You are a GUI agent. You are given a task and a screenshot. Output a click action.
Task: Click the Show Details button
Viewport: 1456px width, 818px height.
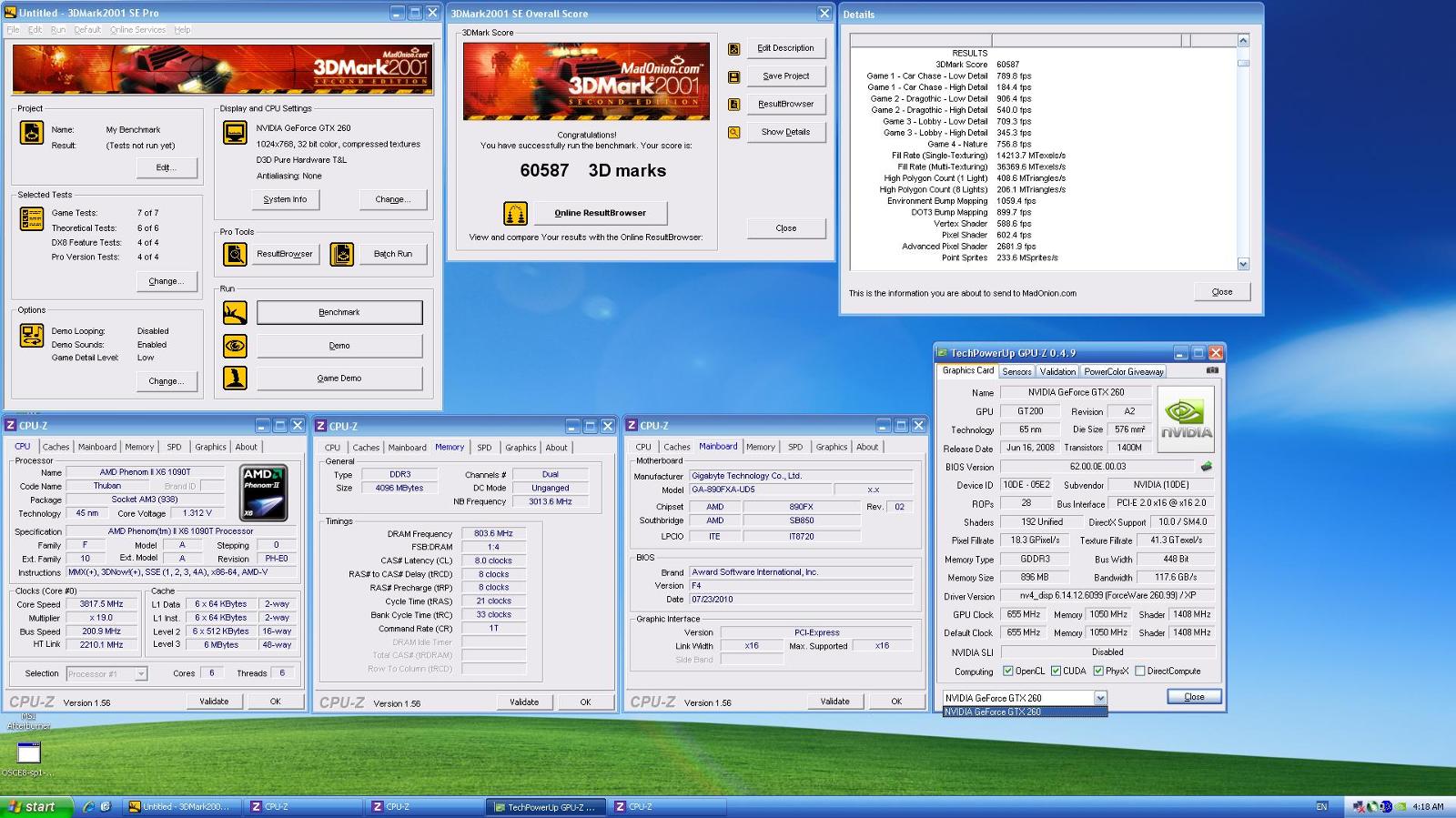(785, 132)
